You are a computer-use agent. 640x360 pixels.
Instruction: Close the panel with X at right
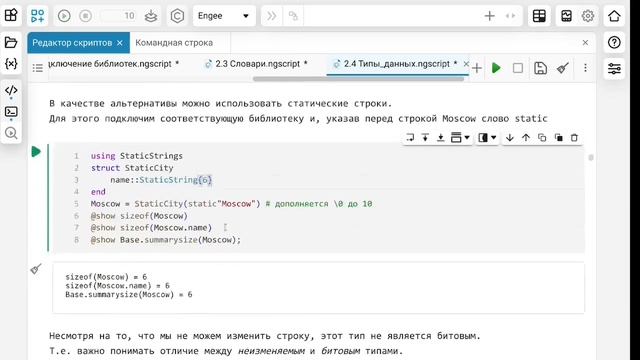pyautogui.click(x=585, y=42)
